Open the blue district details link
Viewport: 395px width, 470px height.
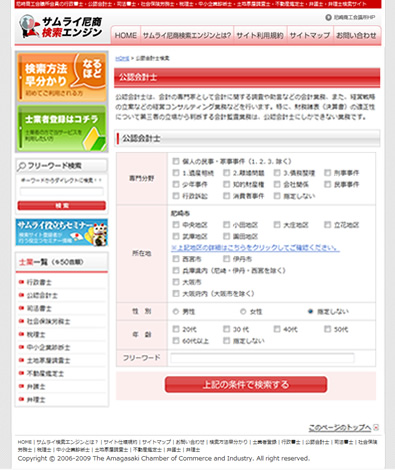coord(255,248)
